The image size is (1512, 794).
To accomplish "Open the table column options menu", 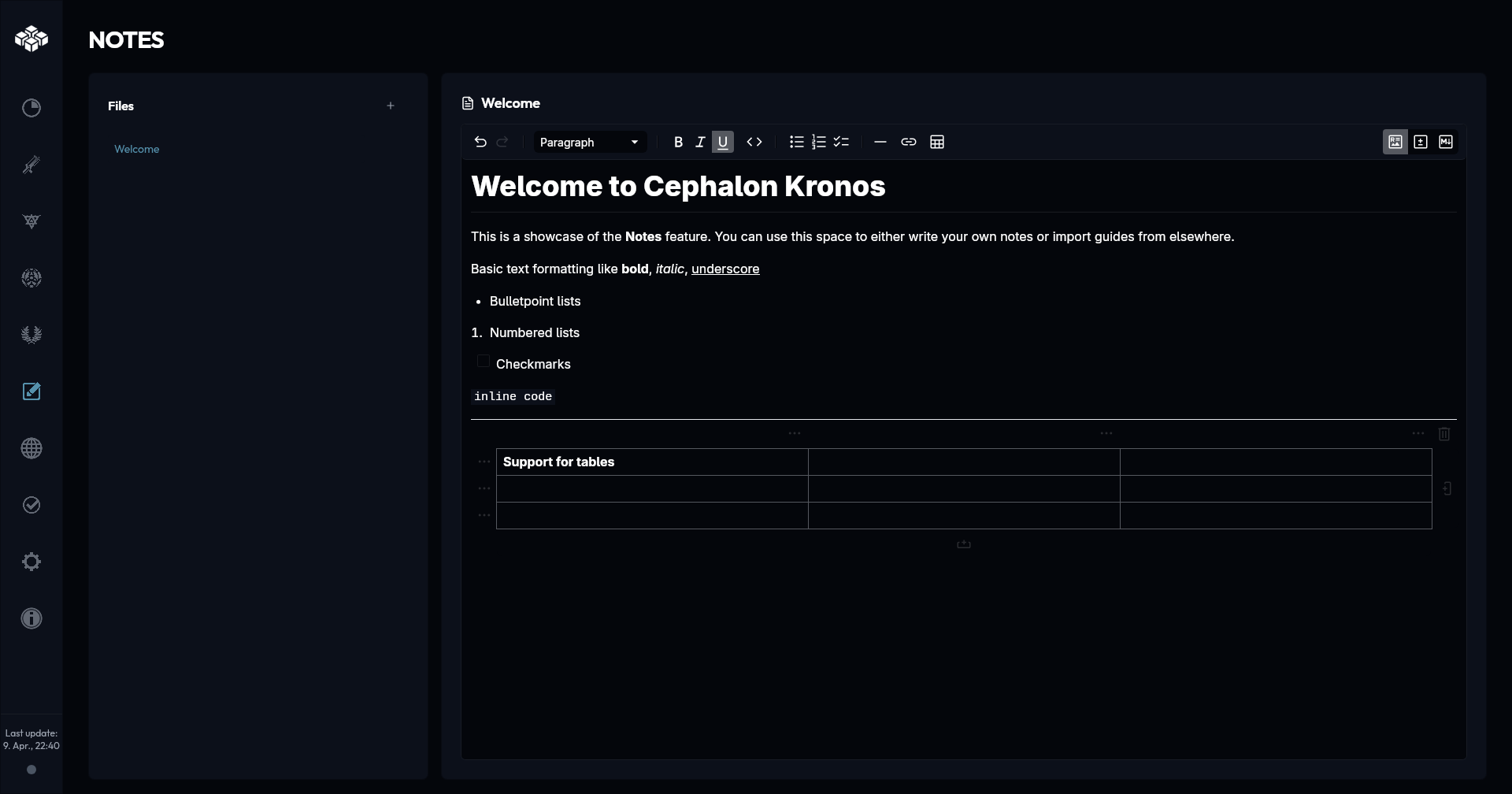I will point(794,433).
